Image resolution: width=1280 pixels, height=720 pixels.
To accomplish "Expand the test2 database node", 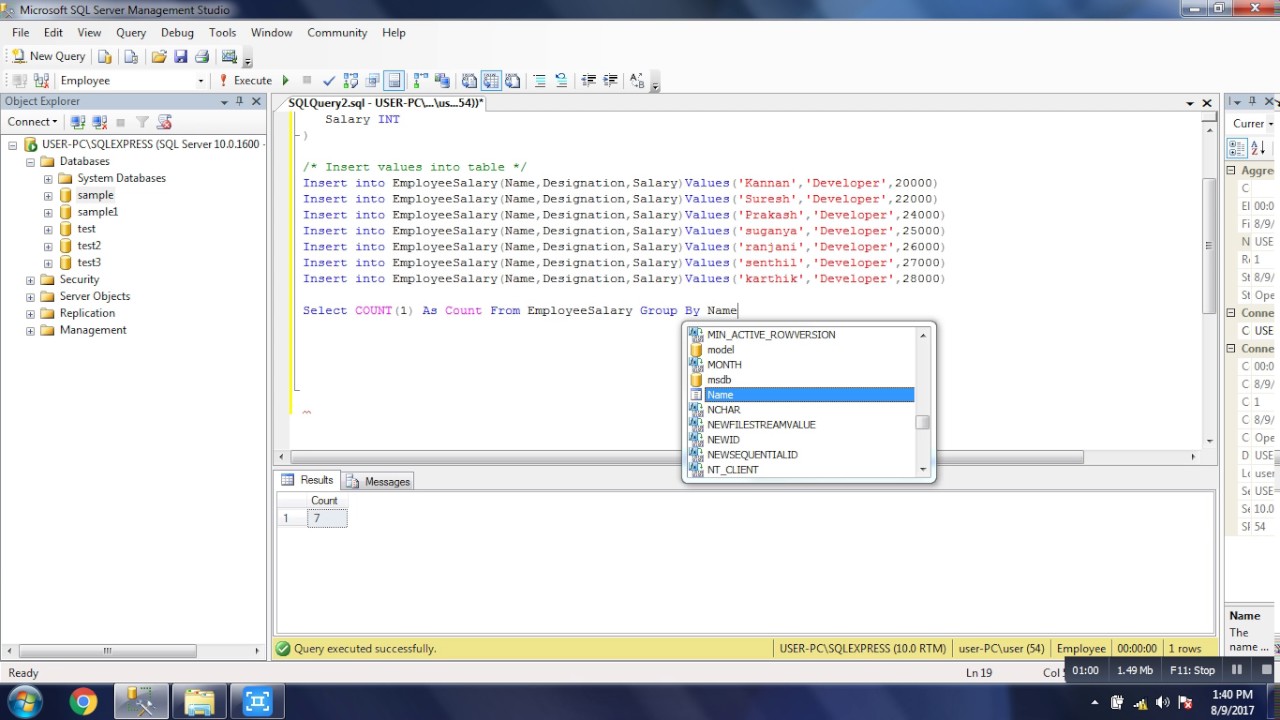I will tap(47, 246).
